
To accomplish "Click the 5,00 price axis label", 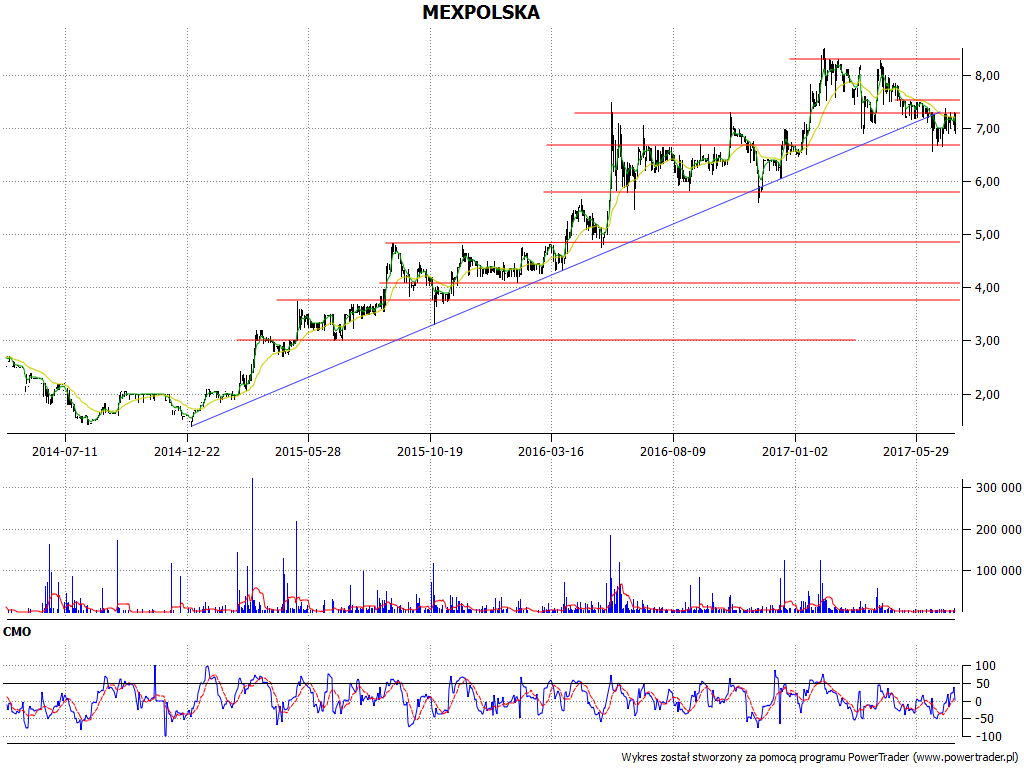I will click(987, 234).
